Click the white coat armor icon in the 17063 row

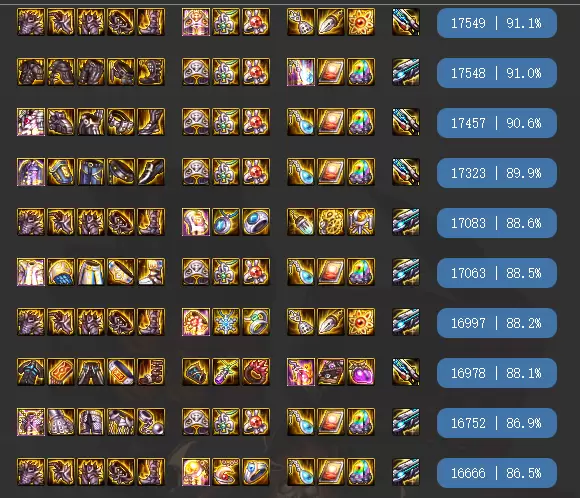(x=31, y=272)
